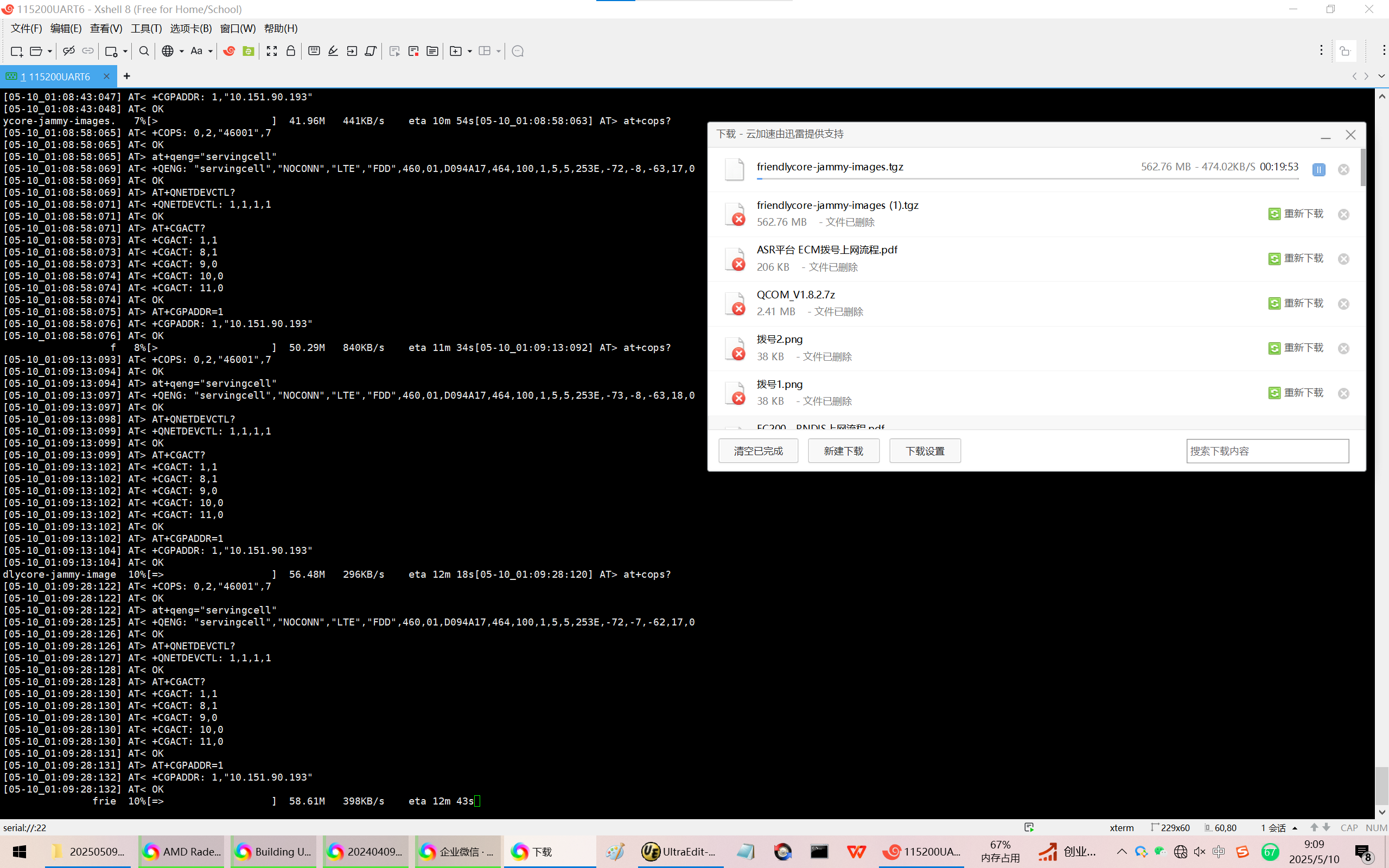Click the New Session toolbar icon

[x=17, y=52]
